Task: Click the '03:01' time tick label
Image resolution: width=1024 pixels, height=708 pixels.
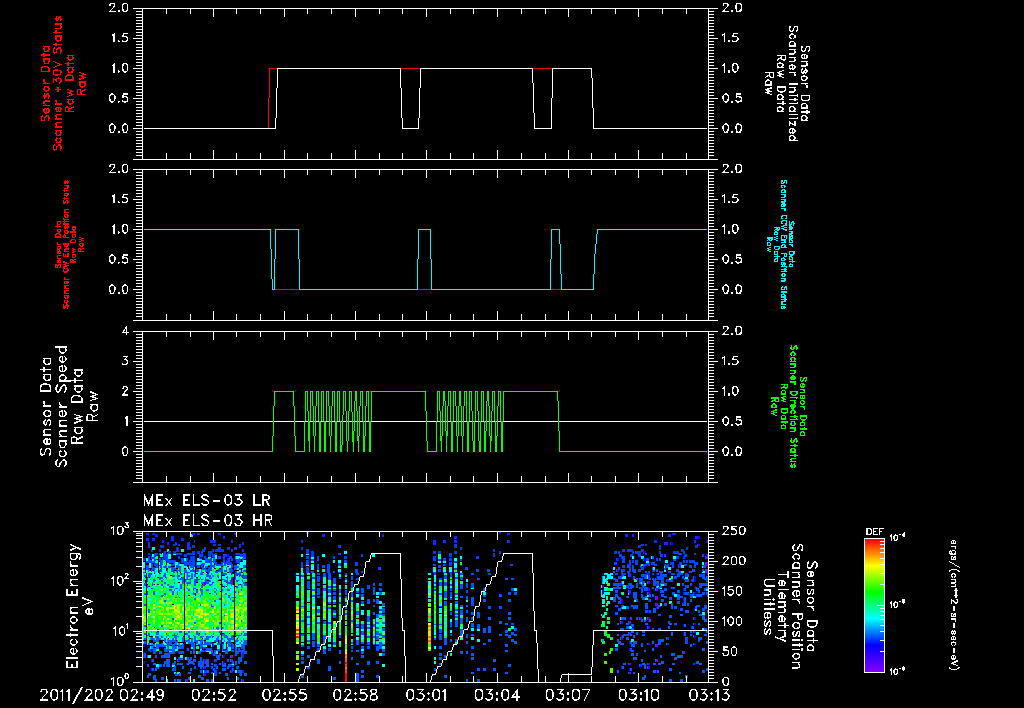Action: 426,694
